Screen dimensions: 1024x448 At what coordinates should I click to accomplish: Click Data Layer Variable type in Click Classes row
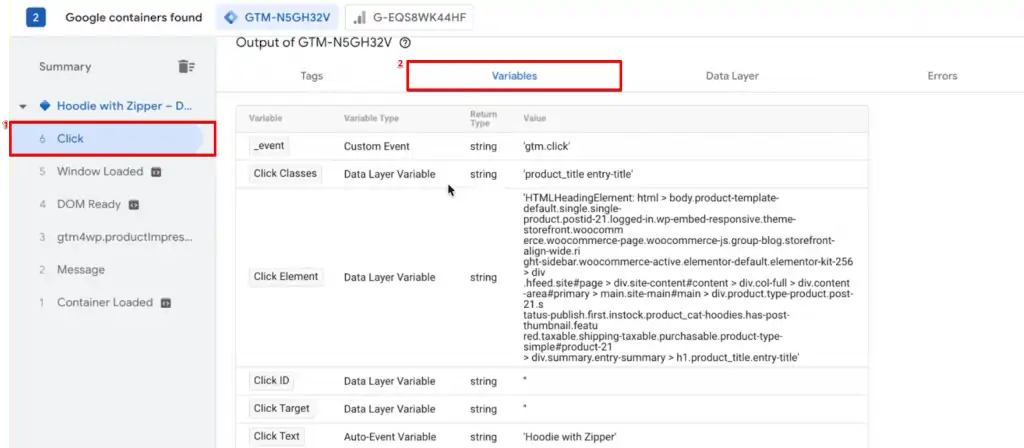click(x=390, y=174)
